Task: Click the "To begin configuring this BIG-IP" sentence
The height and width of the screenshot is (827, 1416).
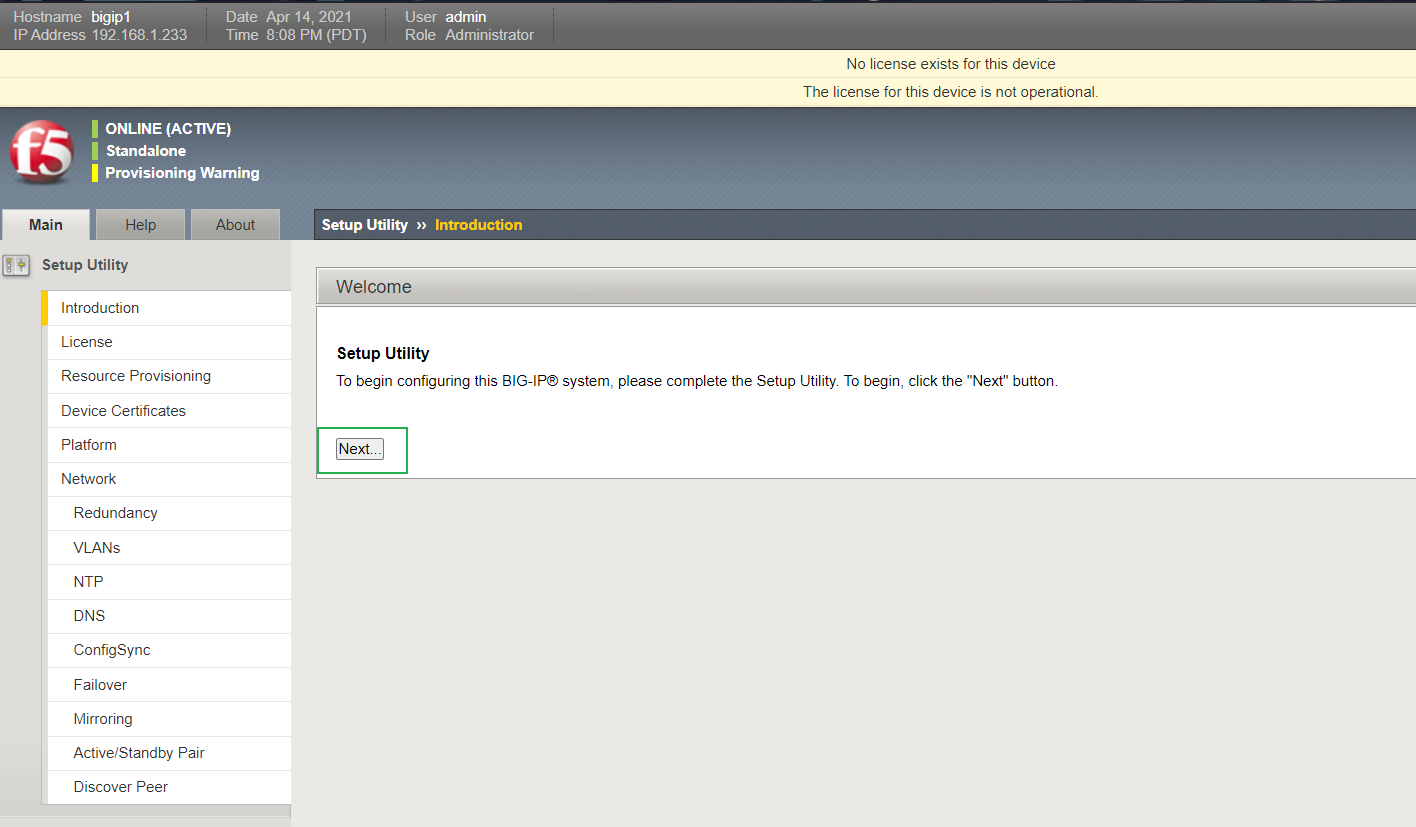Action: [697, 381]
